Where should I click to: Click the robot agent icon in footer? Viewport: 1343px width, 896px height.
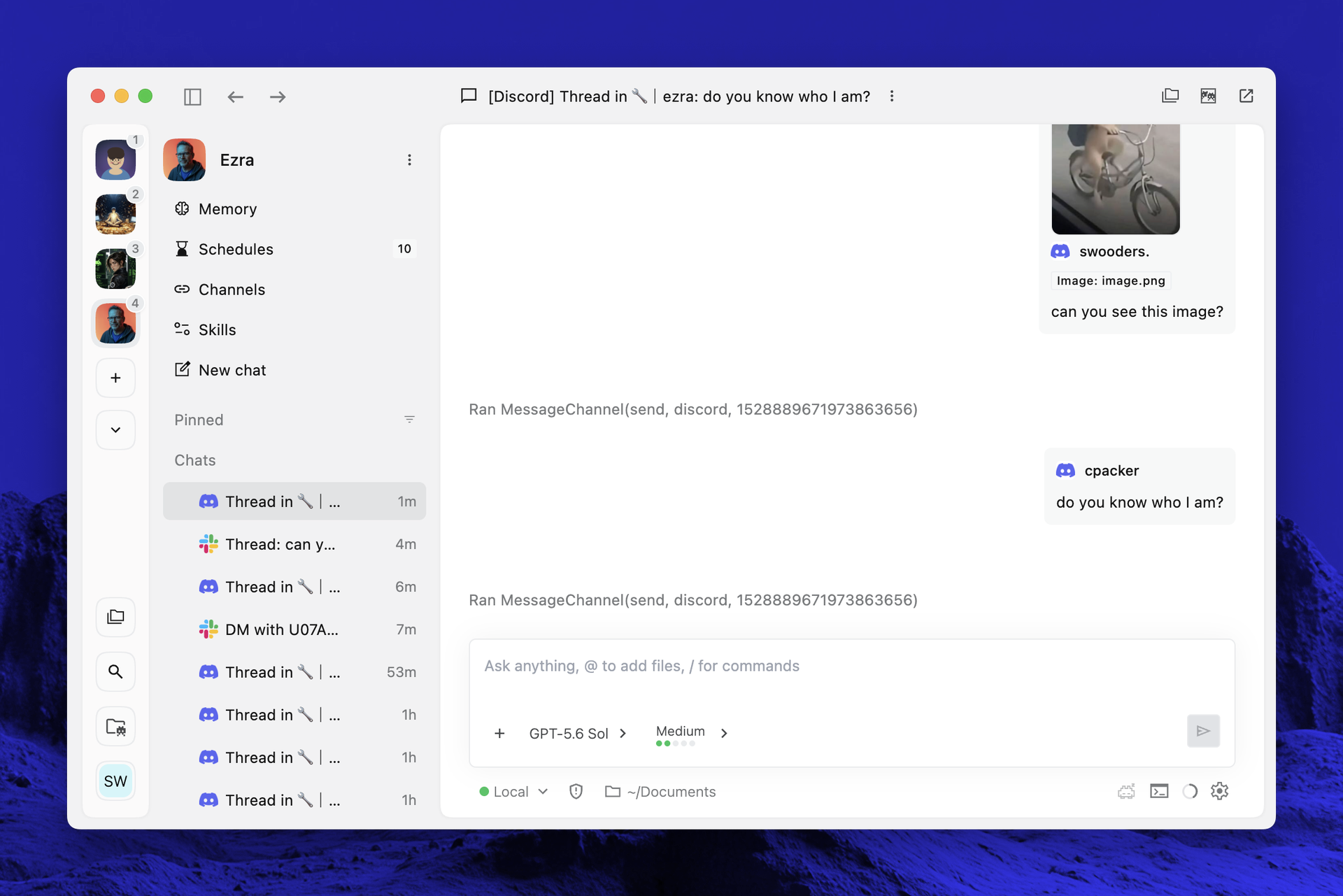pyautogui.click(x=1126, y=791)
